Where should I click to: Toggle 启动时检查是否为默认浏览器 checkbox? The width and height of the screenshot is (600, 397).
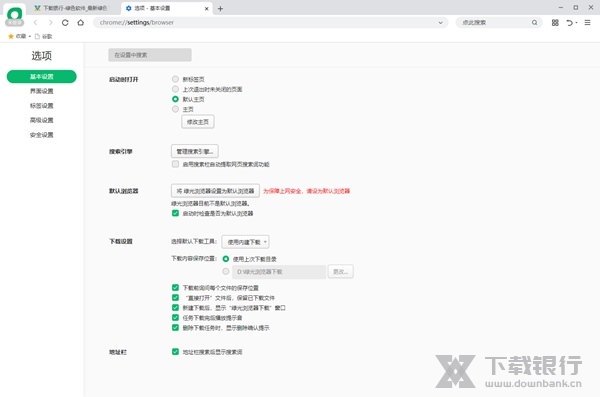tap(175, 213)
